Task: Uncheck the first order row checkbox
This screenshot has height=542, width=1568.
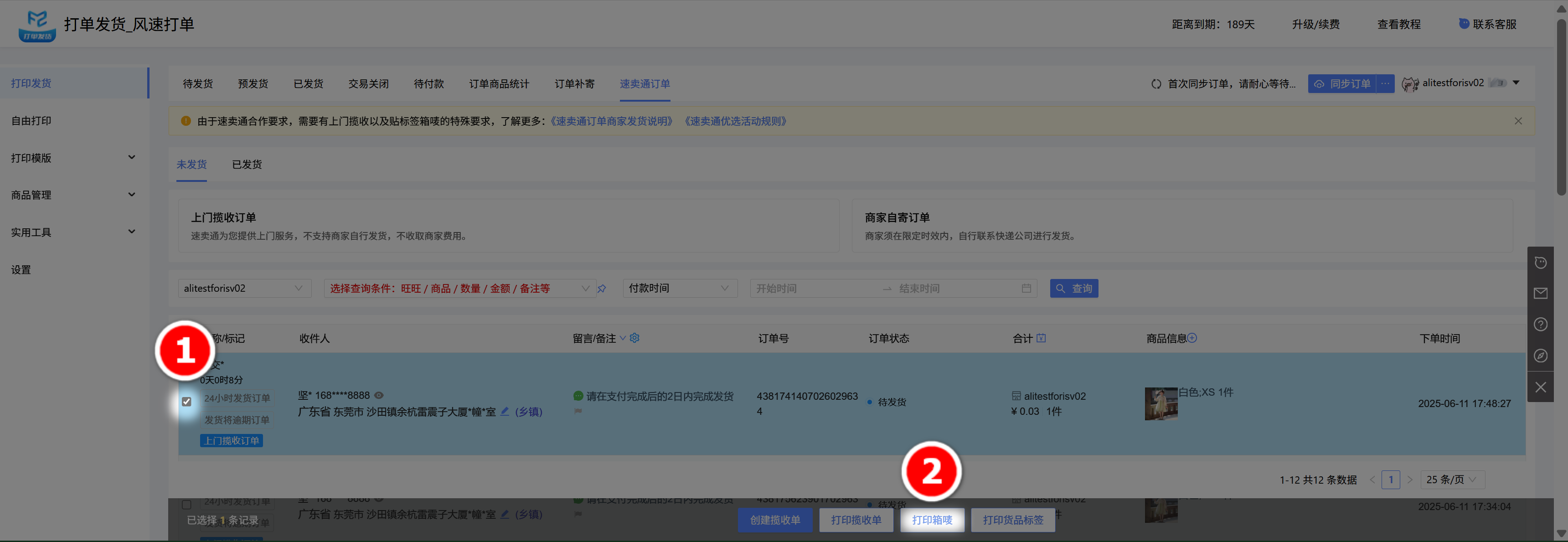Action: pos(186,402)
